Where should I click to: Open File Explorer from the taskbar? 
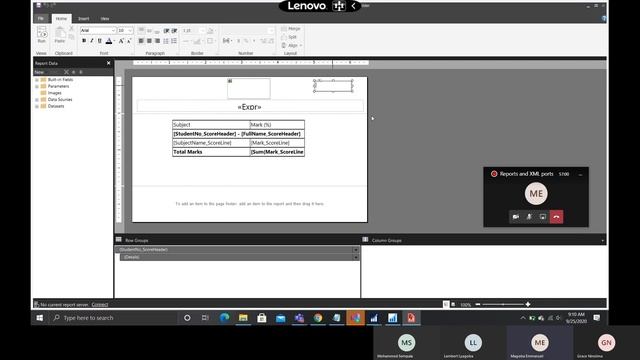[243, 318]
